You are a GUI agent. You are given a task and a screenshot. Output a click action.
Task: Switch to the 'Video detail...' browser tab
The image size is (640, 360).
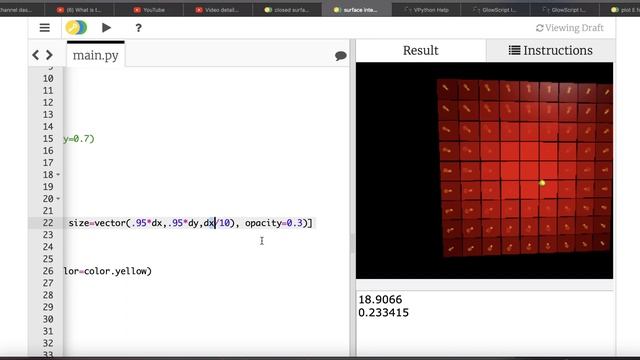218,10
